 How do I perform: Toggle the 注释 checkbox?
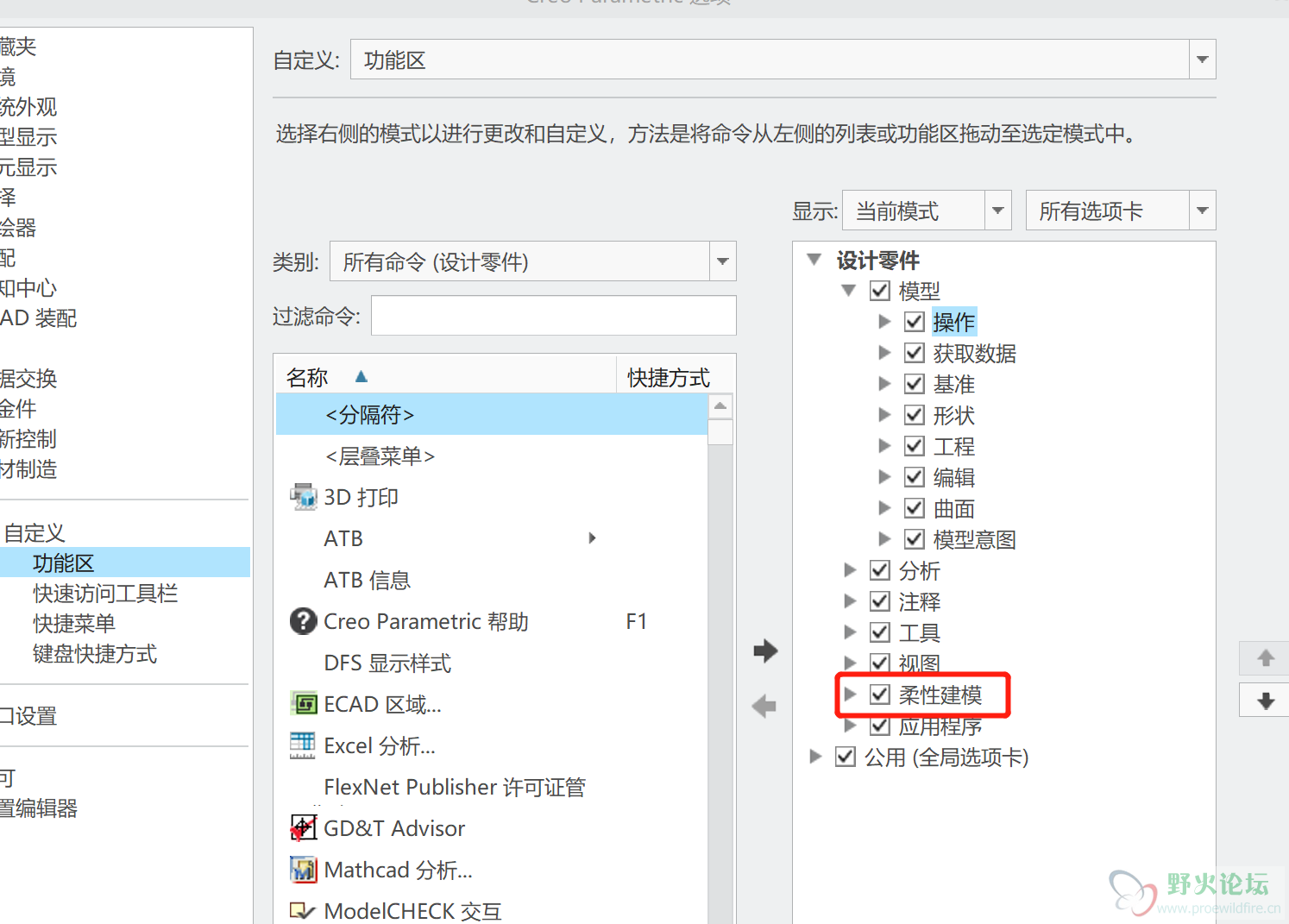(880, 601)
